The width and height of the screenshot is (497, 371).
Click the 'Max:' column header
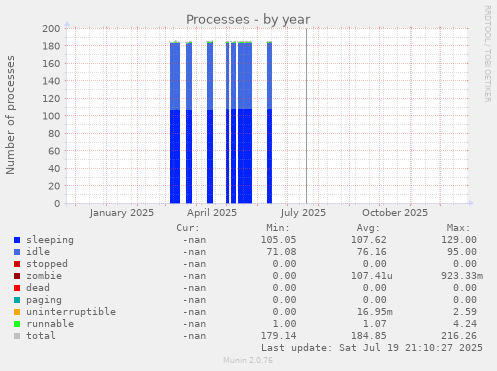click(459, 228)
